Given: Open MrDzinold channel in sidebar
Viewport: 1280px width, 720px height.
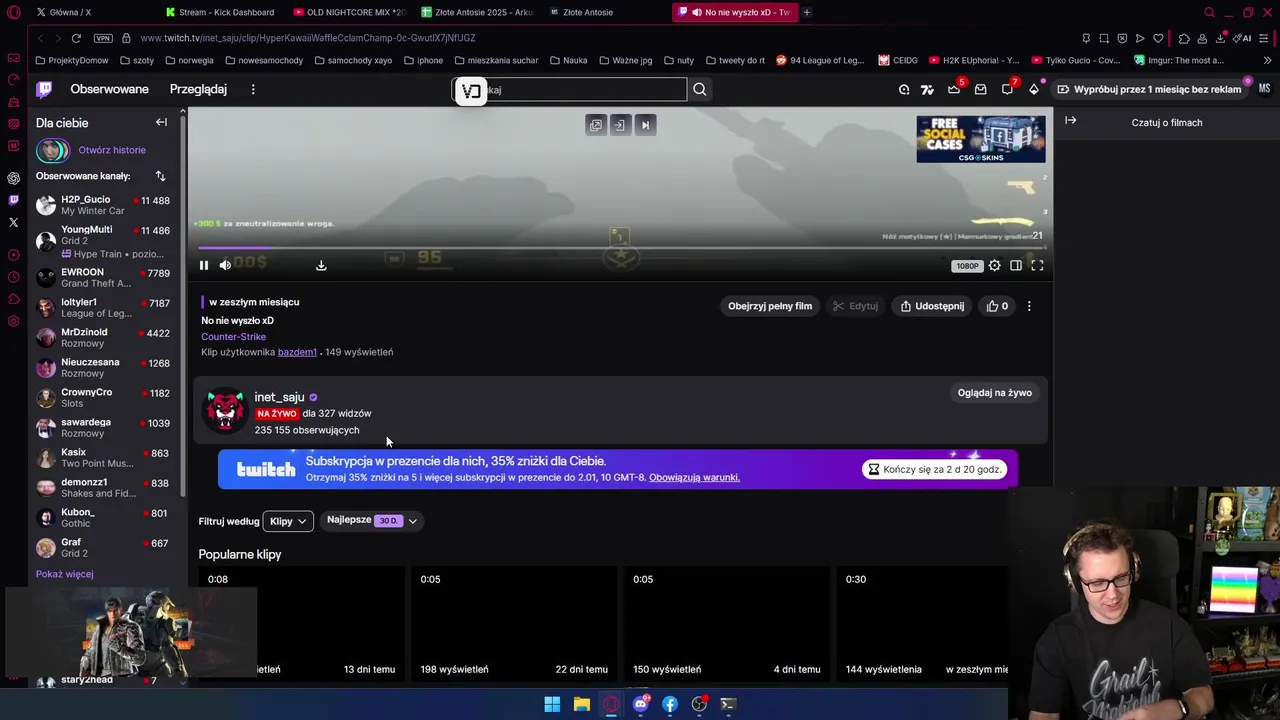Looking at the screenshot, I should 102,337.
